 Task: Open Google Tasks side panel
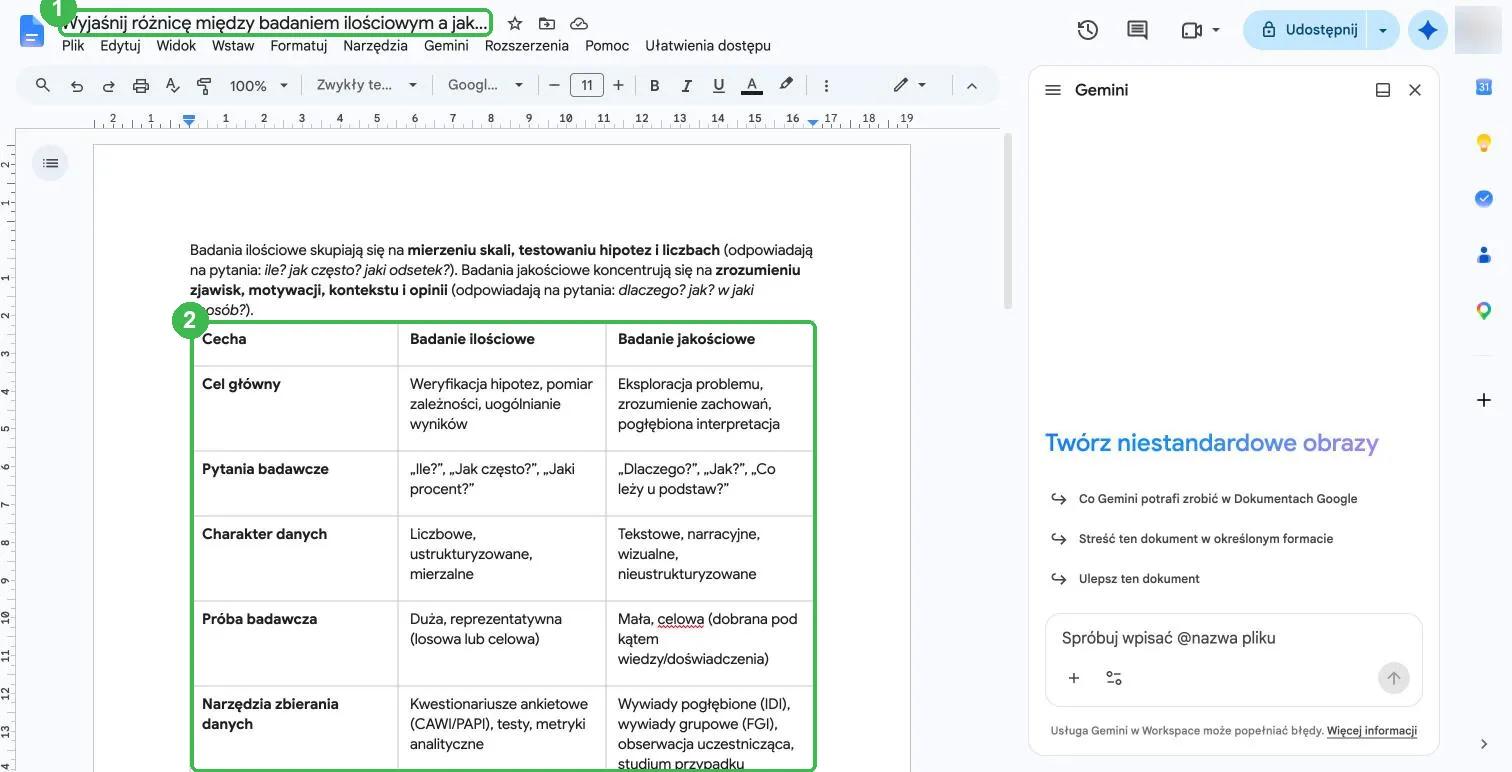click(x=1484, y=199)
